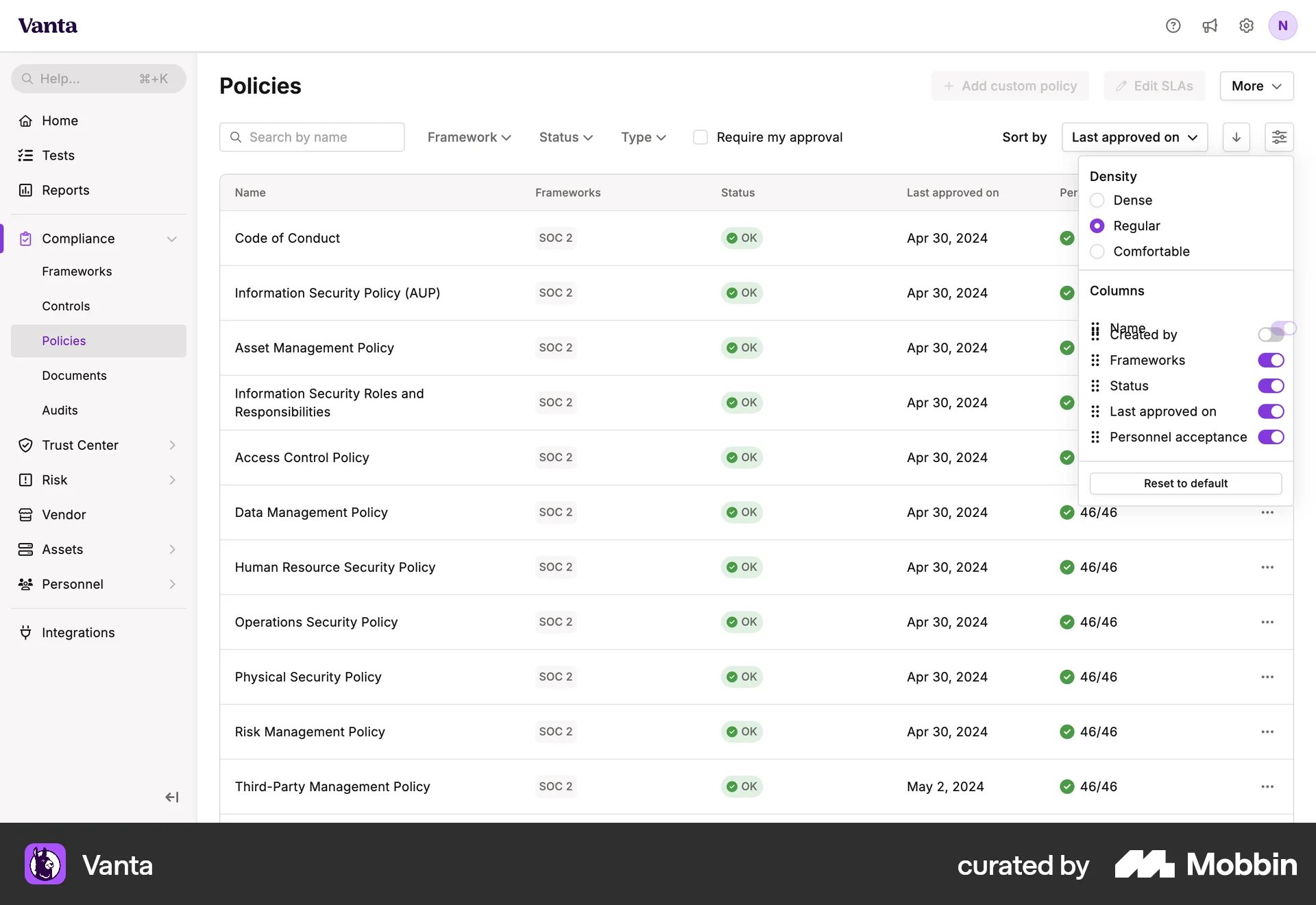1316x905 pixels.
Task: Click inside the Search by name field
Action: (312, 137)
